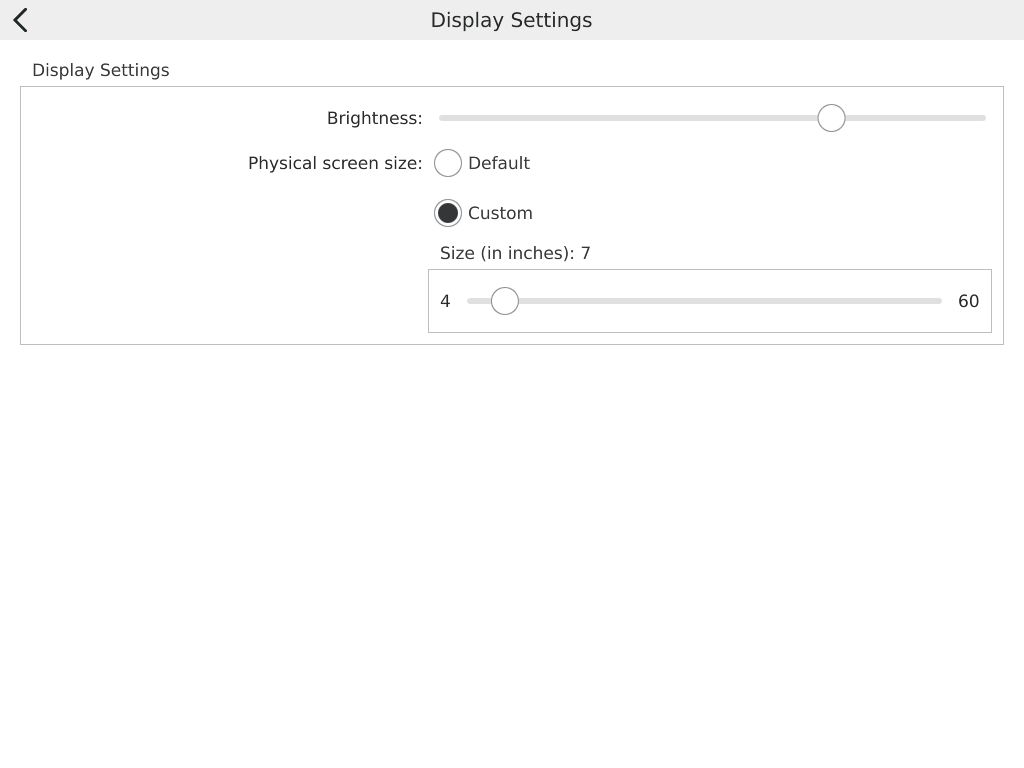Click the Size (in inches): 7 label
1024x768 pixels.
click(515, 253)
